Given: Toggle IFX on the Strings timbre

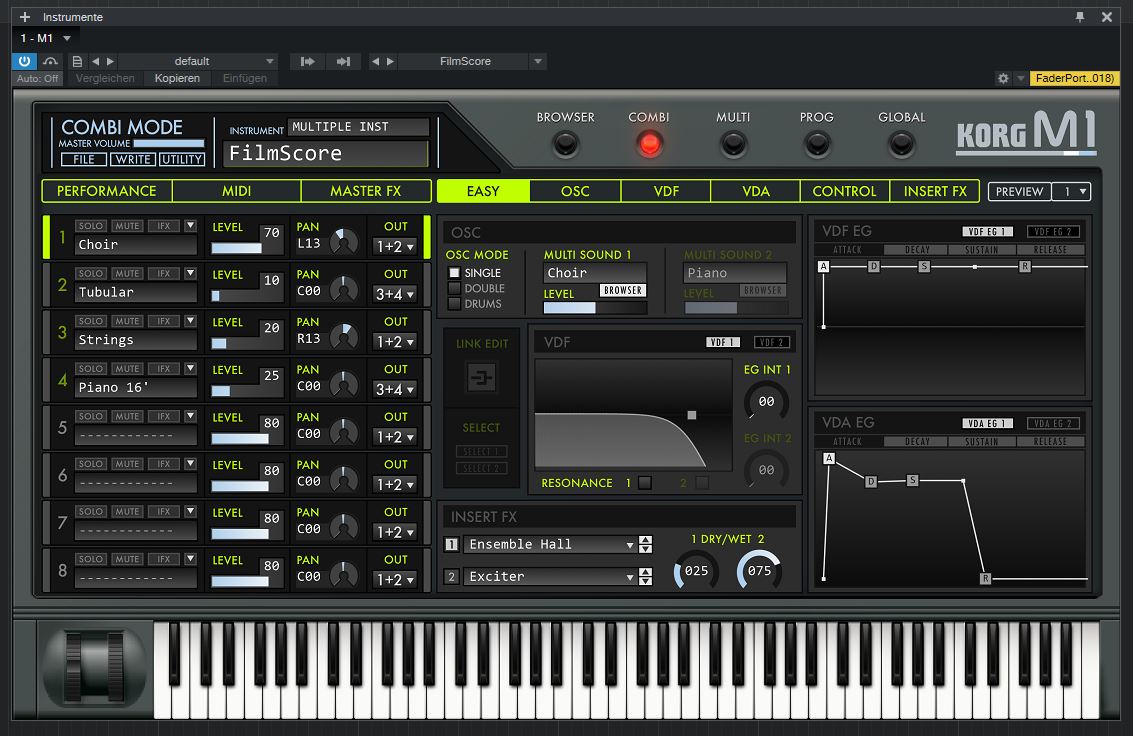Looking at the screenshot, I should [x=164, y=321].
